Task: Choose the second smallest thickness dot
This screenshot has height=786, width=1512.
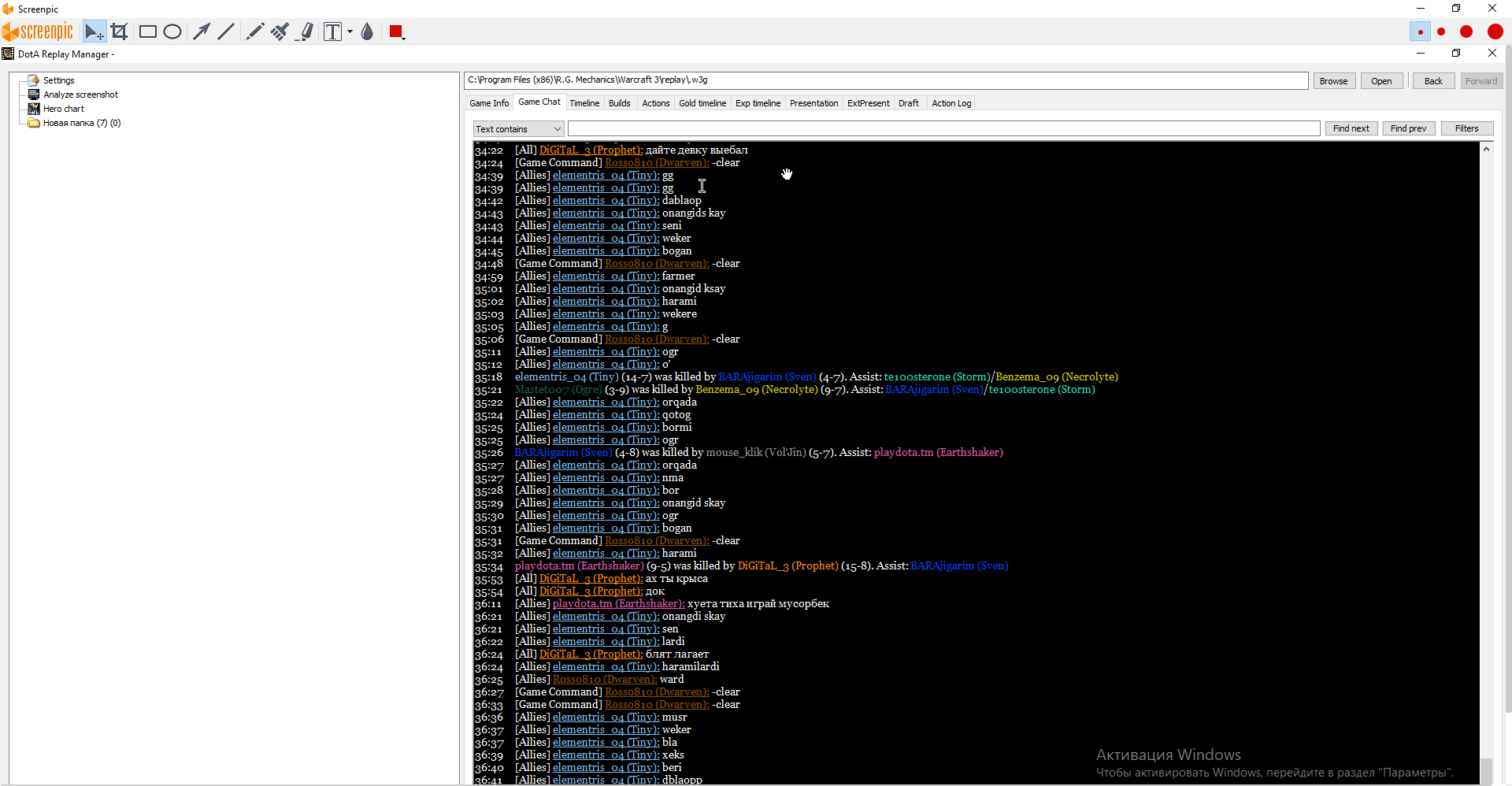Action: tap(1441, 32)
